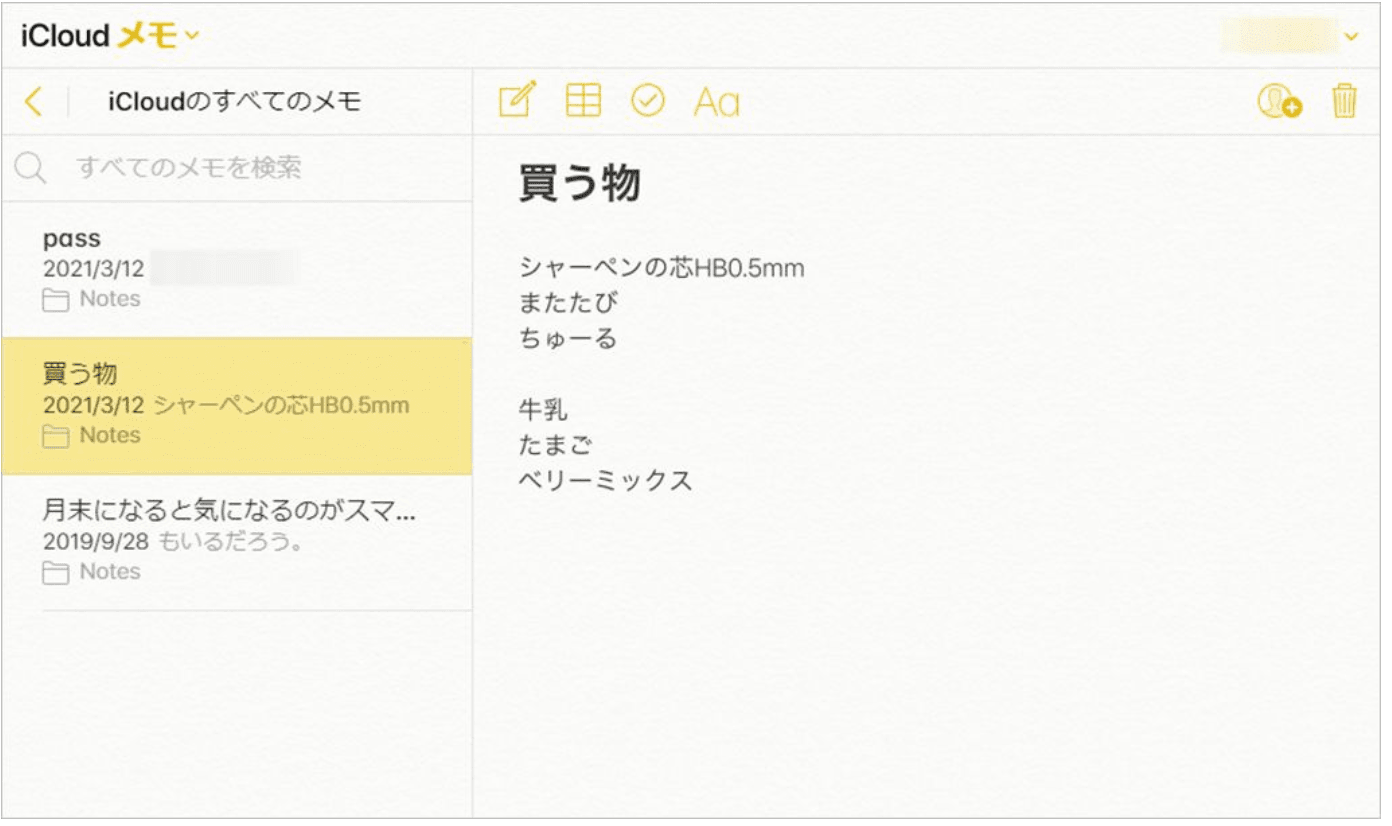Click the iCloudのすべてのメモ folder title
The height and width of the screenshot is (826, 1392).
point(234,102)
